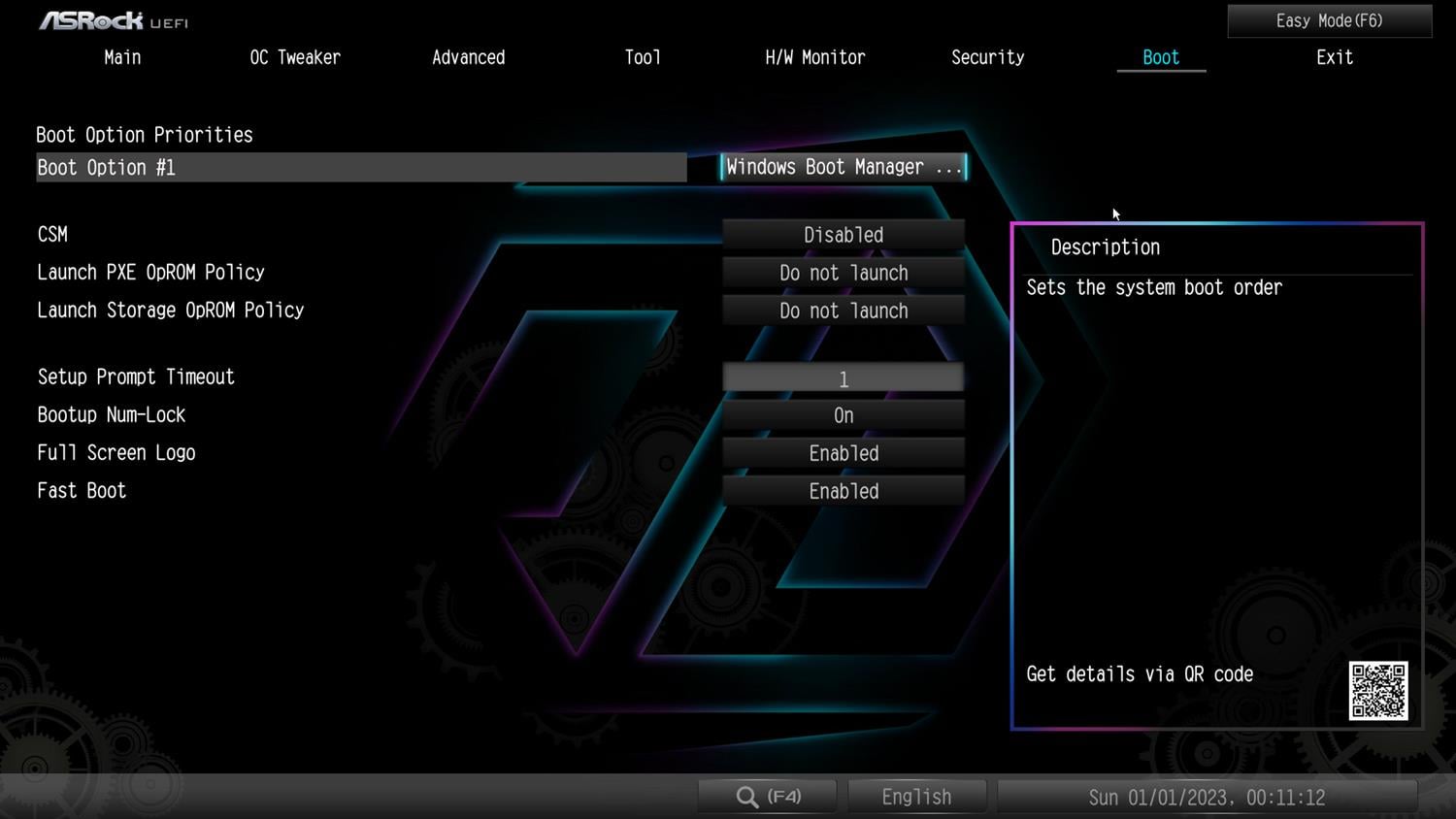Image resolution: width=1456 pixels, height=819 pixels.
Task: Click the QR code for details
Action: [x=1377, y=691]
